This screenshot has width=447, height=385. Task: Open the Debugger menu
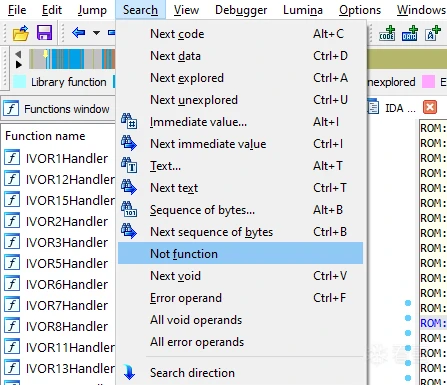[241, 10]
